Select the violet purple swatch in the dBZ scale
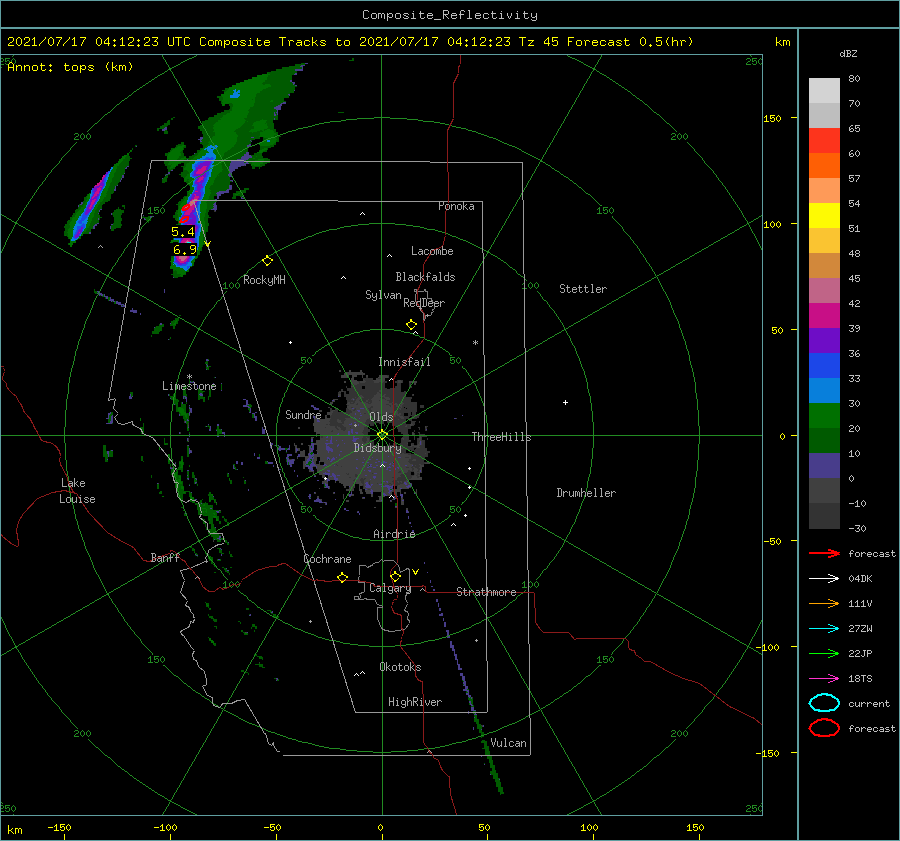This screenshot has width=900, height=841. pos(824,341)
